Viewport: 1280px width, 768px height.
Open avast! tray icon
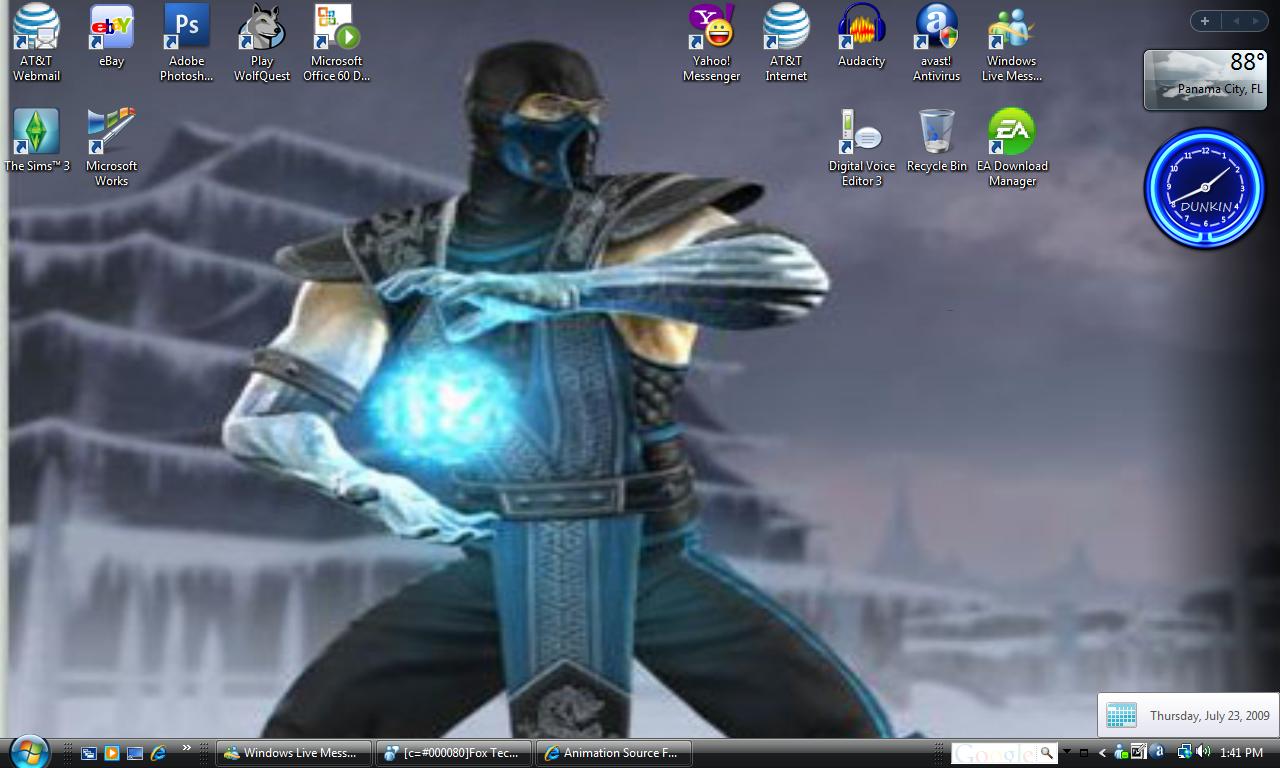click(1158, 752)
